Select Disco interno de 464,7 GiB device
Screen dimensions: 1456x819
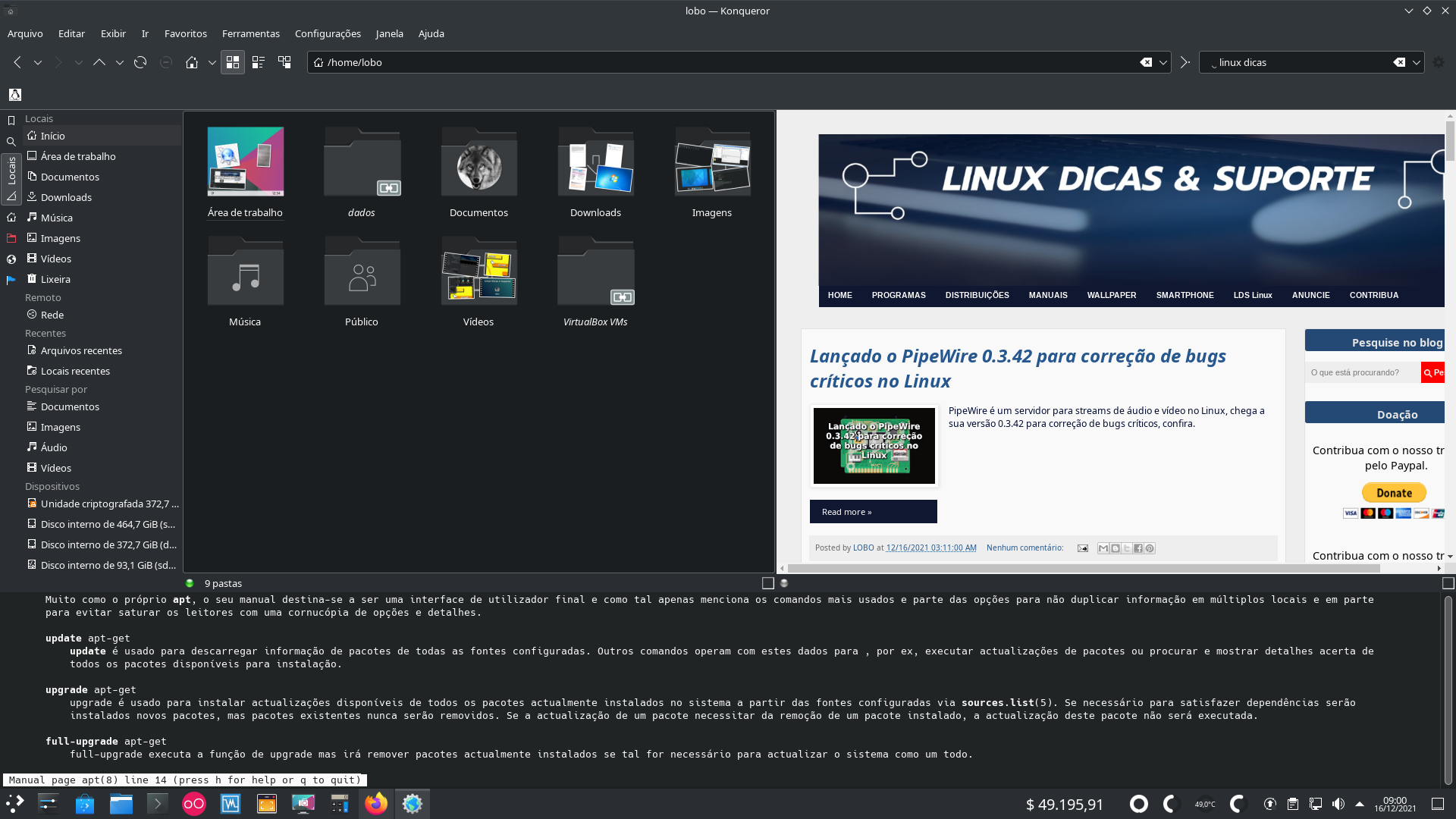102,524
